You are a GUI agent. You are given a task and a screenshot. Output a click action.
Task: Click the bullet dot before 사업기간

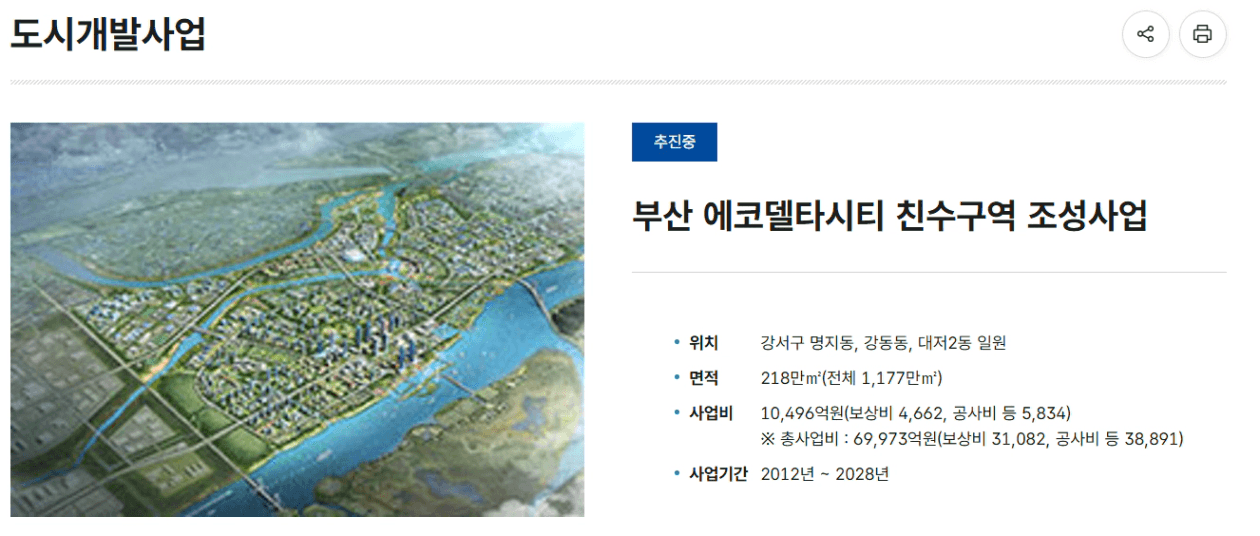click(677, 473)
